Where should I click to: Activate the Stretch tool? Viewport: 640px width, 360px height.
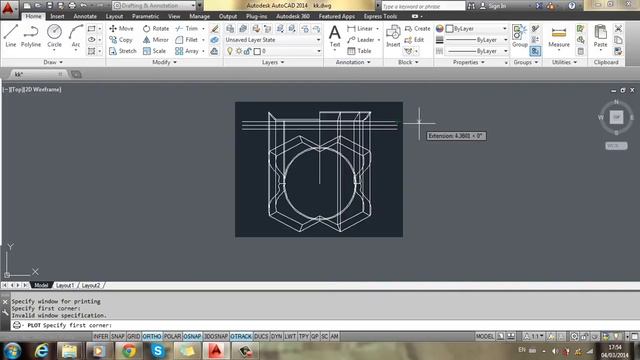click(x=123, y=51)
